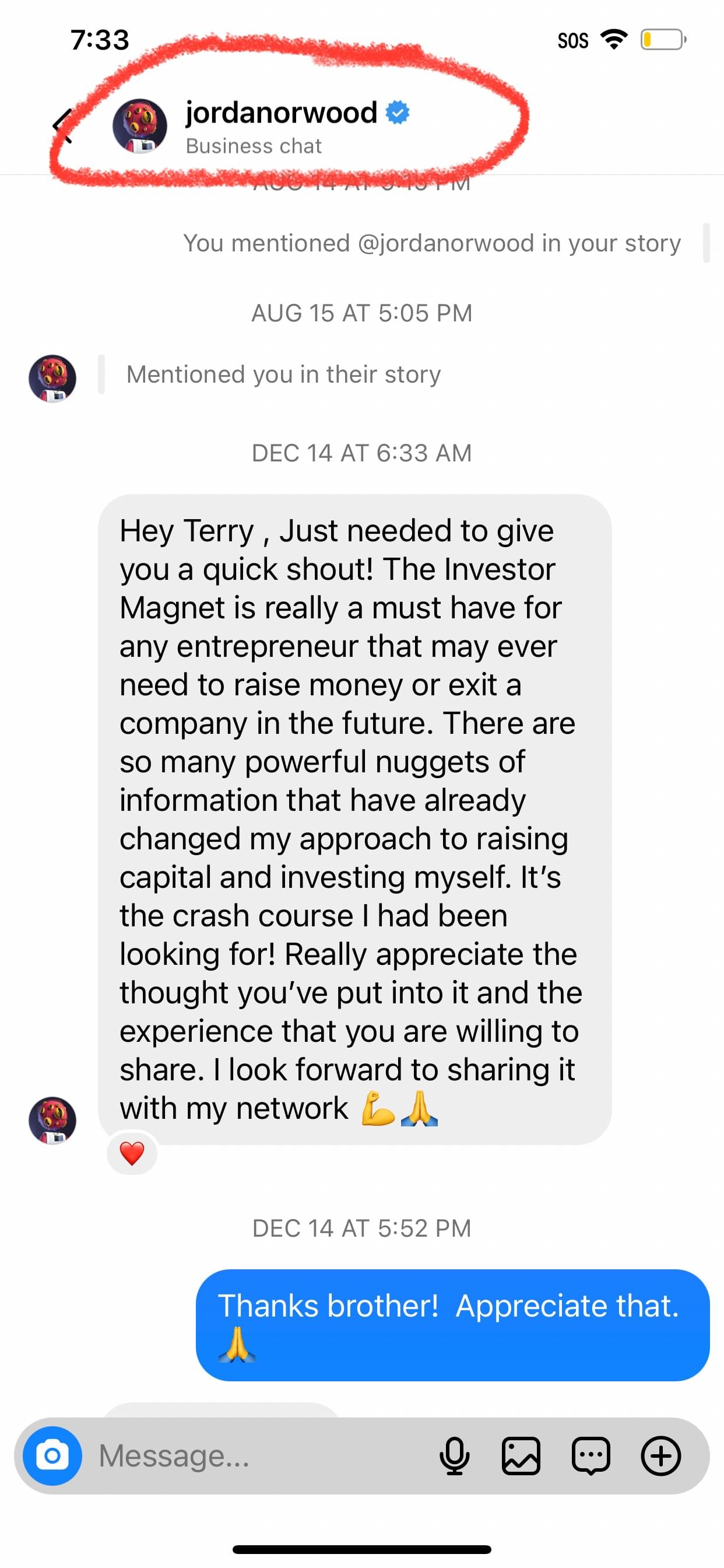
Task: Open the camera from message bar
Action: [52, 1455]
